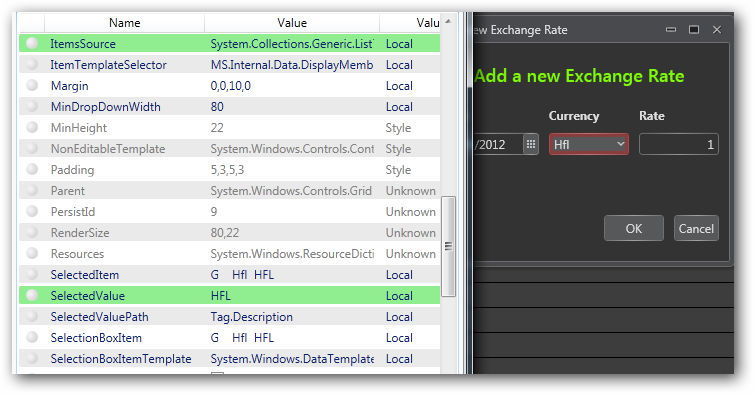Click the RenderSize value 80,22
The width and height of the screenshot is (754, 394).
(225, 233)
